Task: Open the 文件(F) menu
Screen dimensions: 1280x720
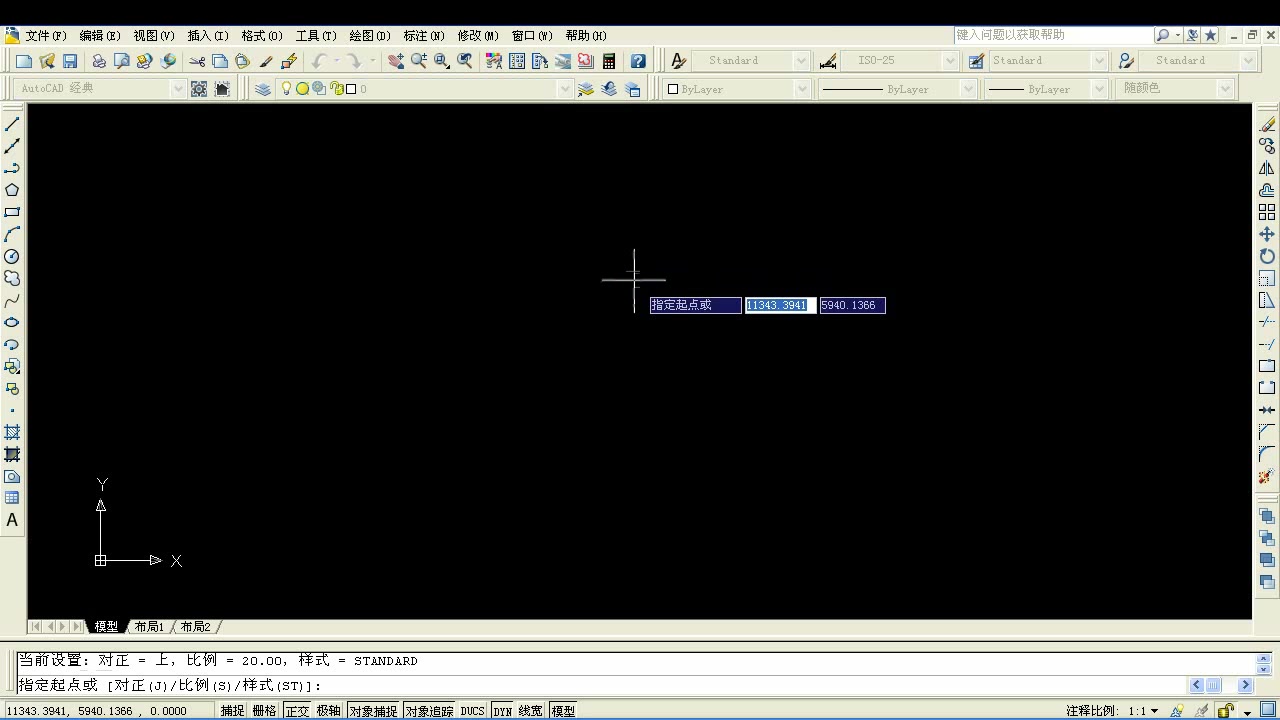Action: pos(46,35)
